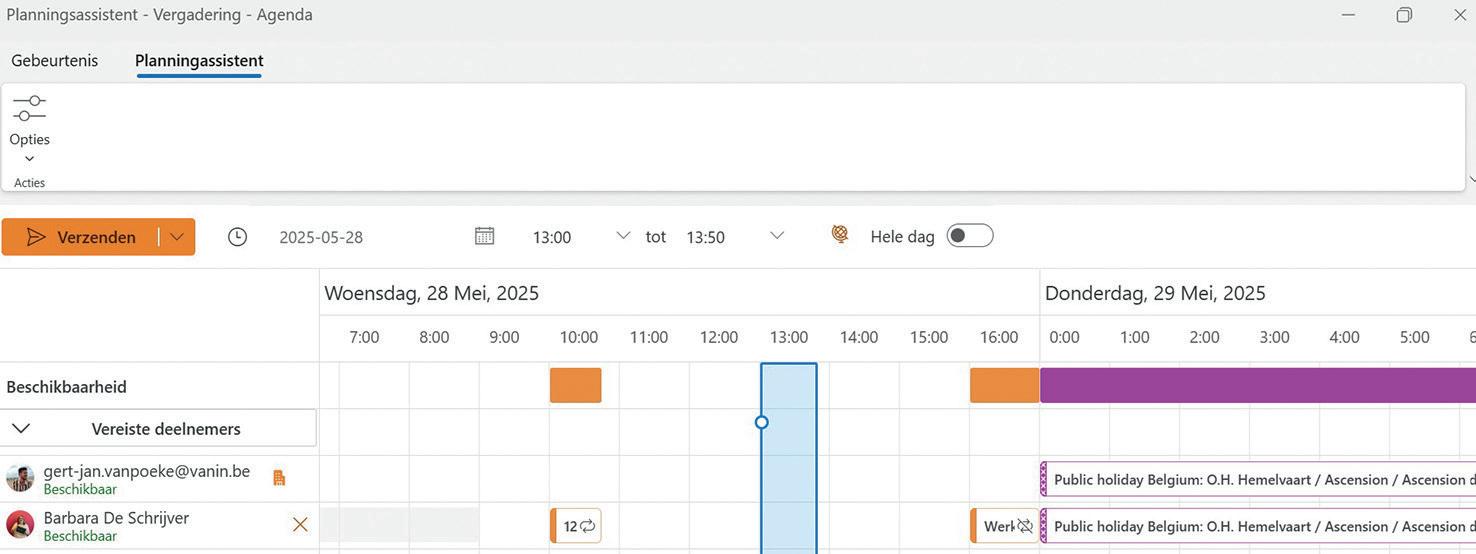Select Barbara's recurring 10:00 appointment block
Image resolution: width=1476 pixels, height=554 pixels.
coord(576,526)
